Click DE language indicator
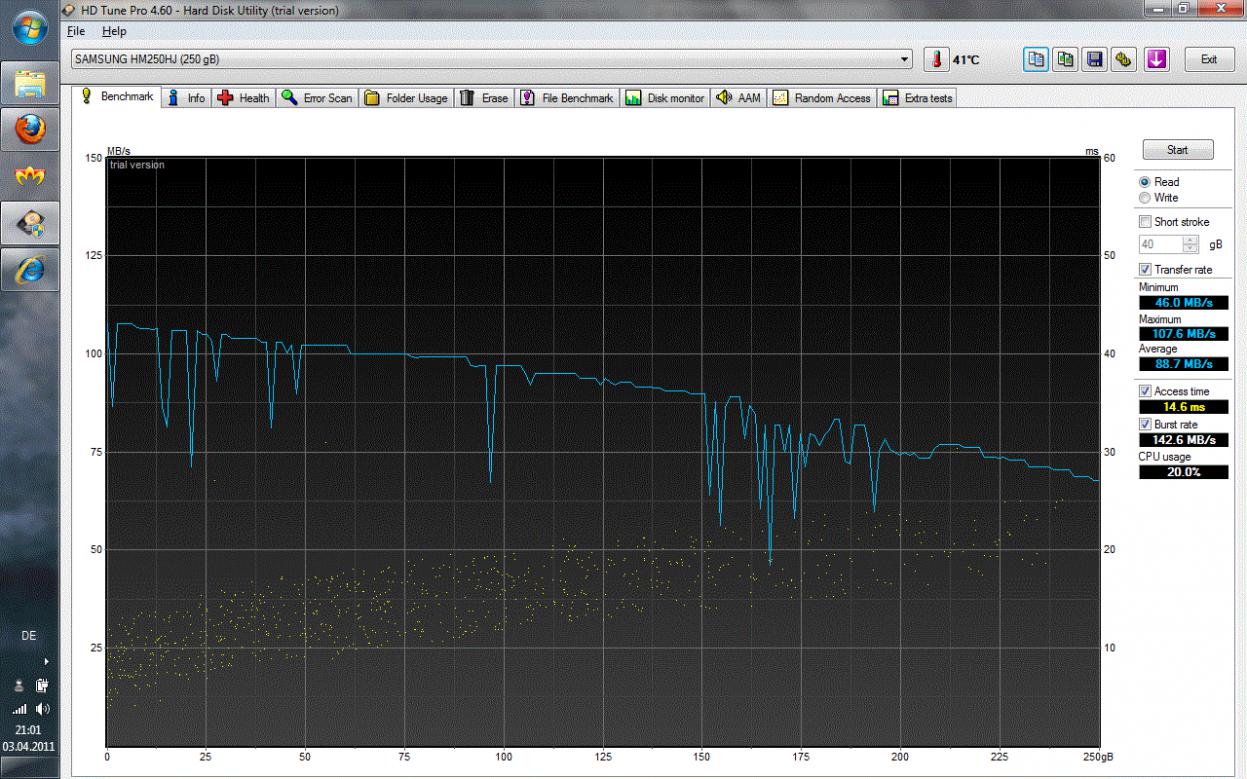The width and height of the screenshot is (1247, 779). (x=29, y=636)
